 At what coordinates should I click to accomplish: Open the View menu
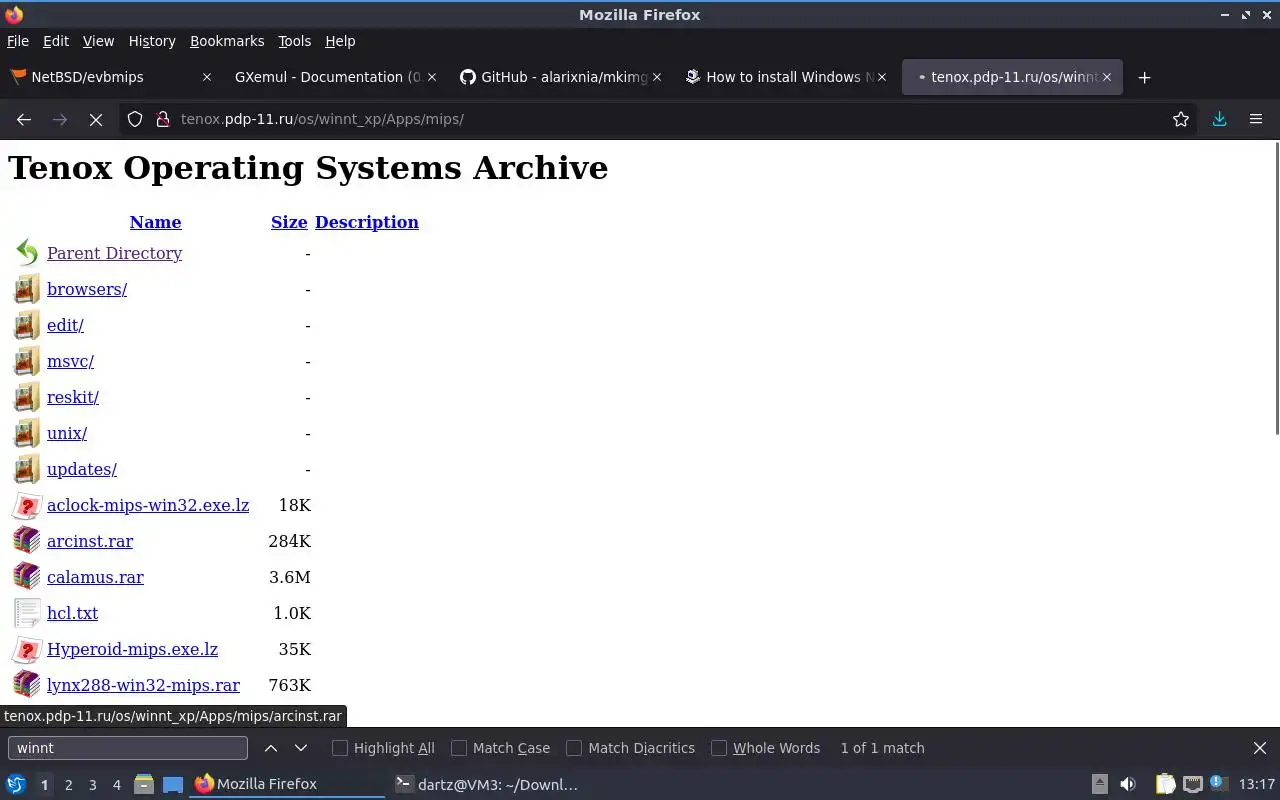pyautogui.click(x=98, y=41)
